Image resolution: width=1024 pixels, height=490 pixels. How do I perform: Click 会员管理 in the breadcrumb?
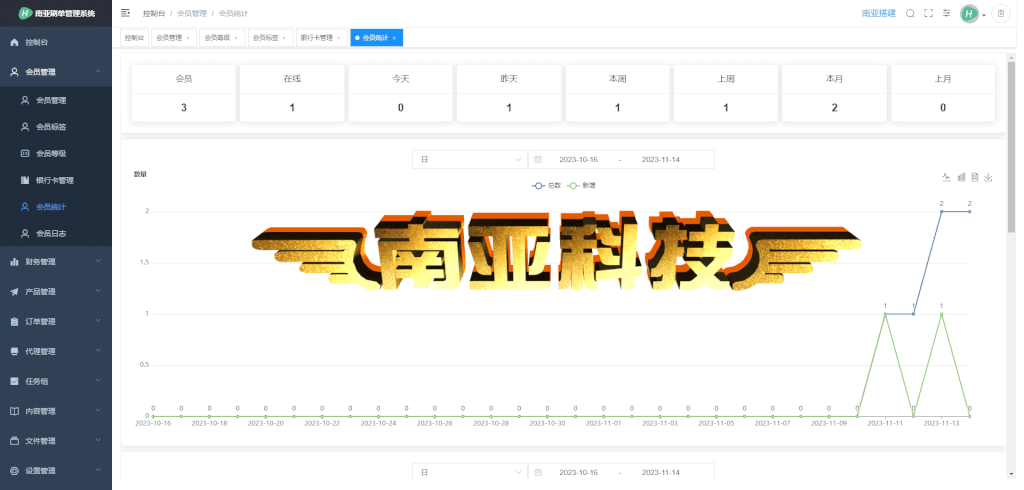[x=191, y=13]
